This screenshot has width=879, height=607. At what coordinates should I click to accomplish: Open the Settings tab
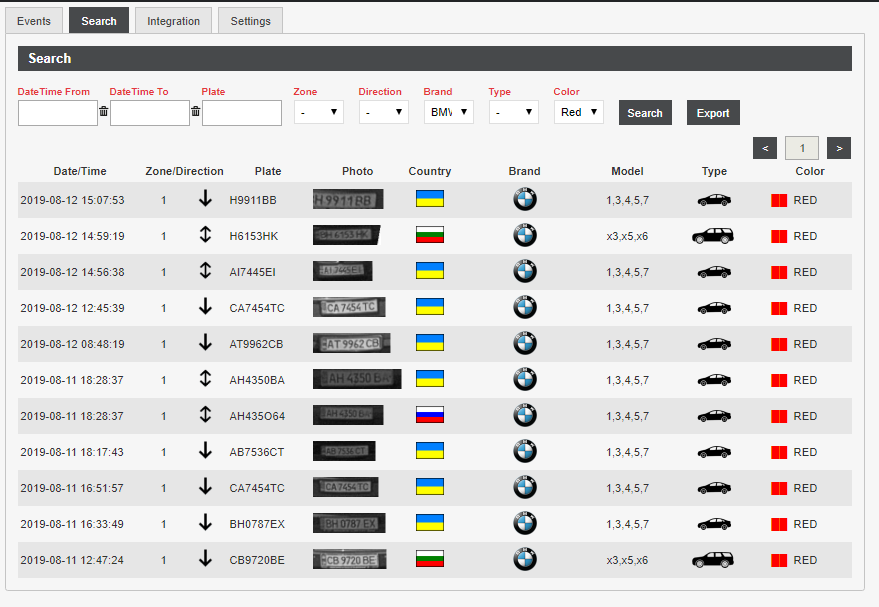(251, 21)
